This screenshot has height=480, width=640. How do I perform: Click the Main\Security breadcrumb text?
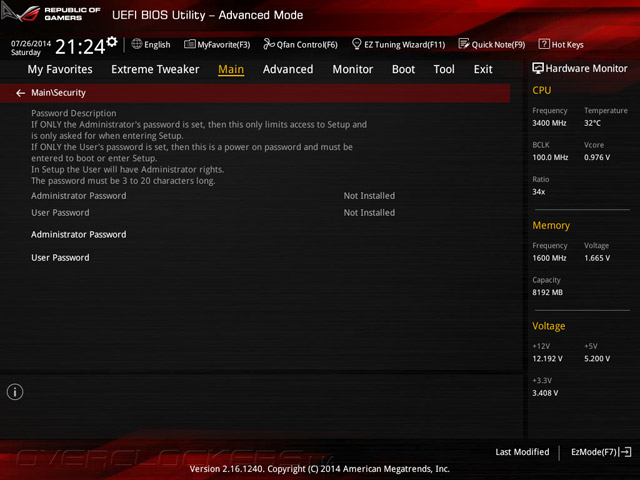[58, 93]
